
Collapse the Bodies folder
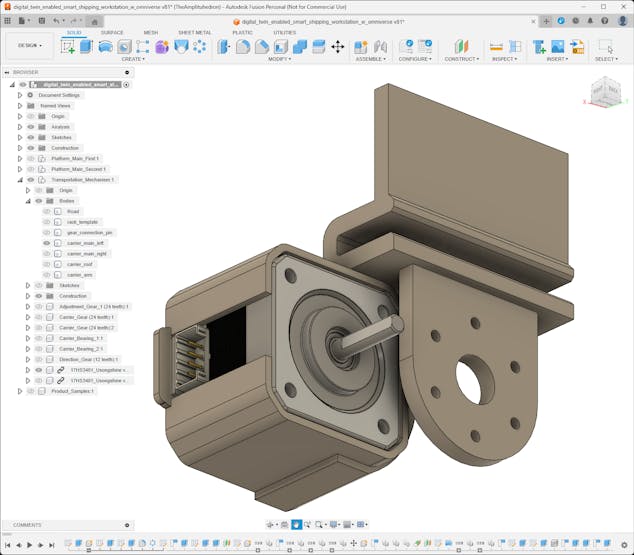(x=27, y=201)
